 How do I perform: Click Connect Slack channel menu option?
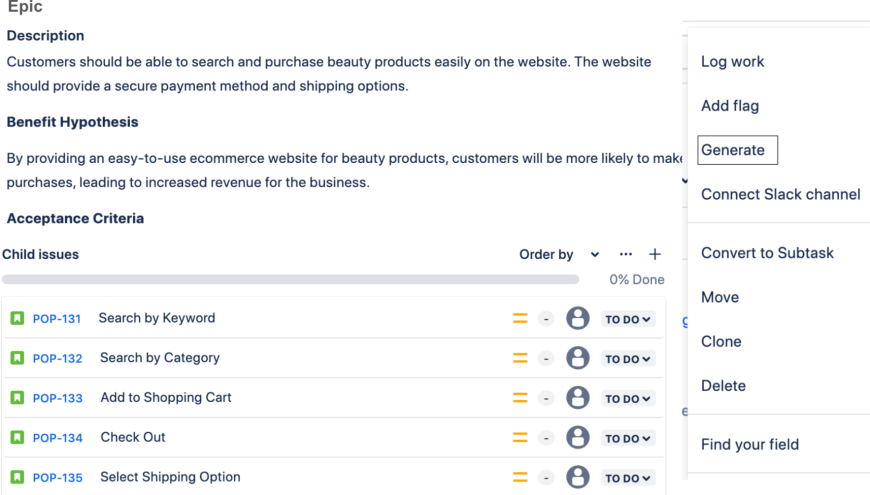780,194
